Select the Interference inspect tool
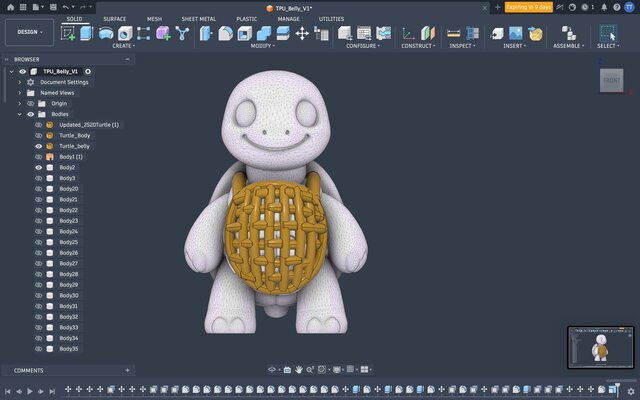 click(x=472, y=33)
